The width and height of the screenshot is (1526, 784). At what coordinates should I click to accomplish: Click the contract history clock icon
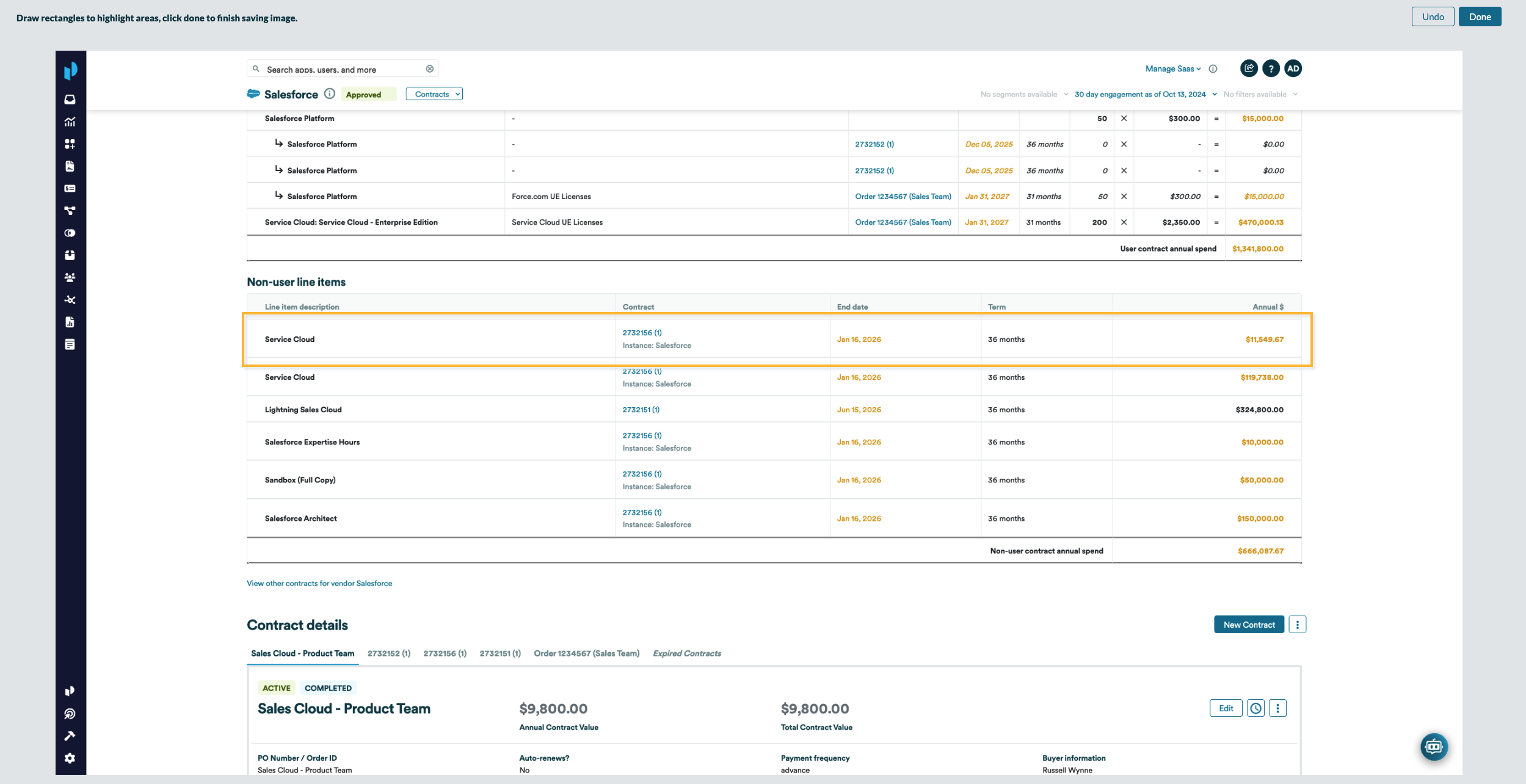click(x=1255, y=708)
